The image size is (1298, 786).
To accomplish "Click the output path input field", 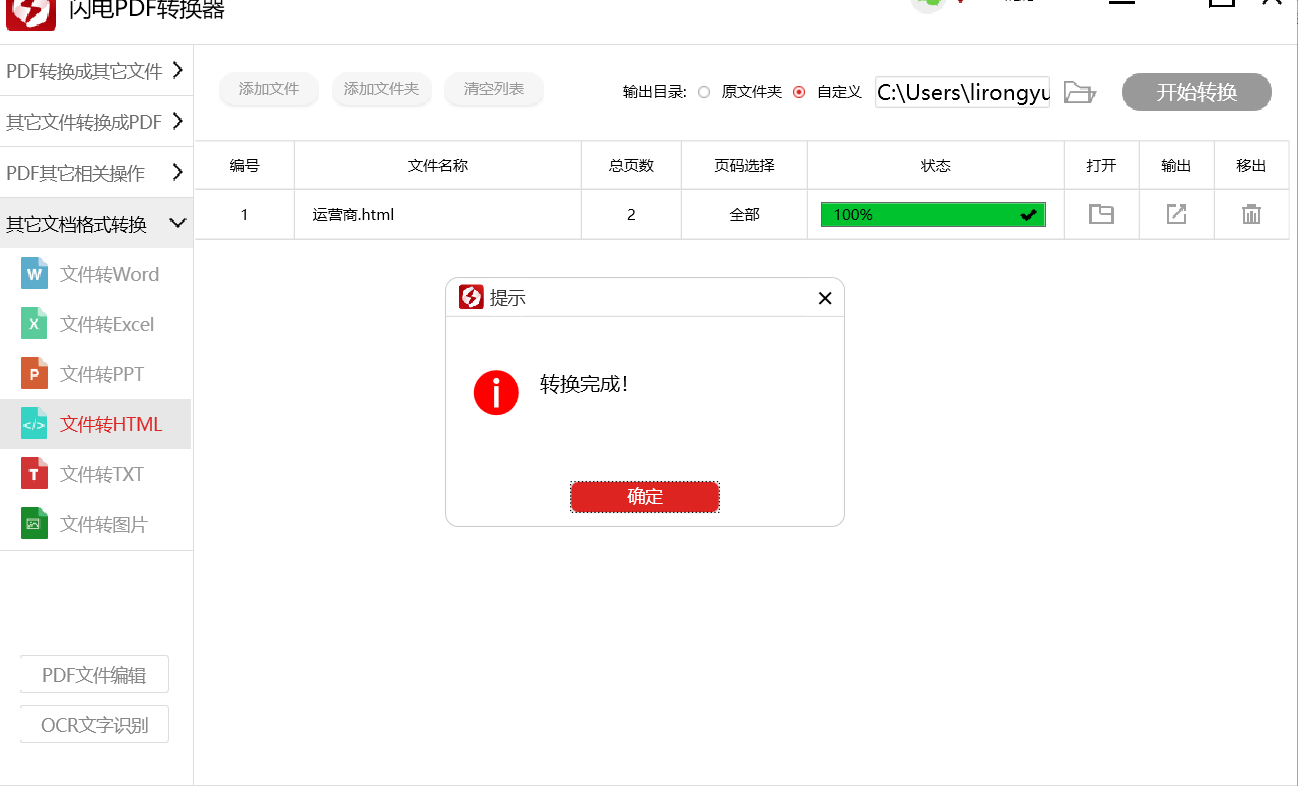I will coord(960,91).
